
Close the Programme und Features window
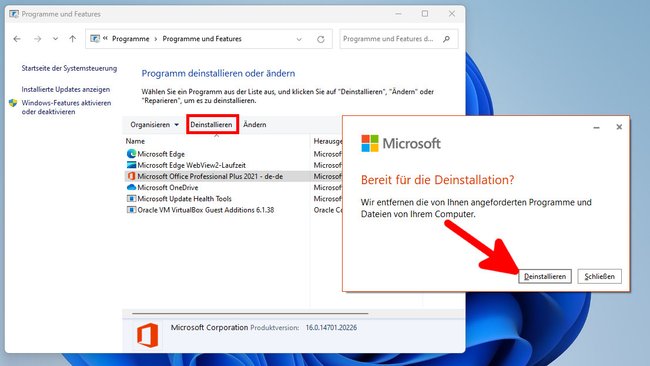coord(452,14)
